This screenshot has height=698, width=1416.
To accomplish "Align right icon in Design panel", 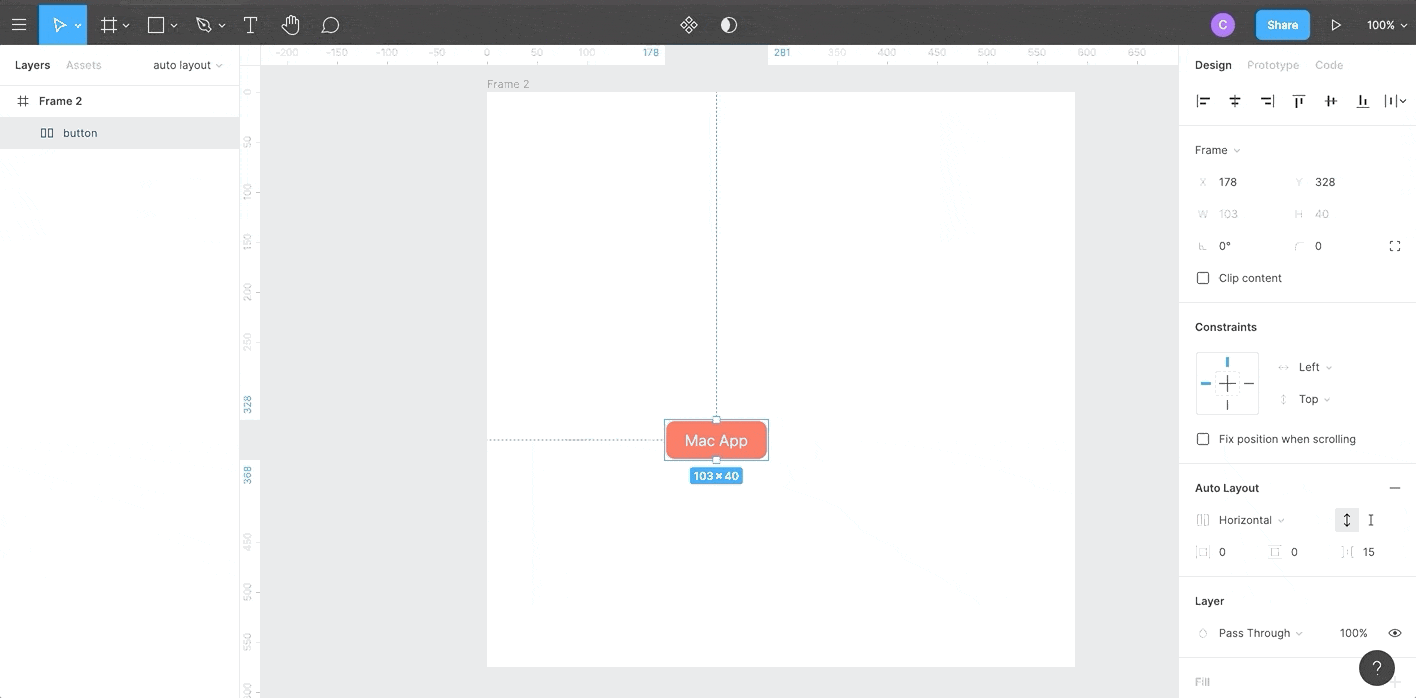I will (x=1267, y=101).
